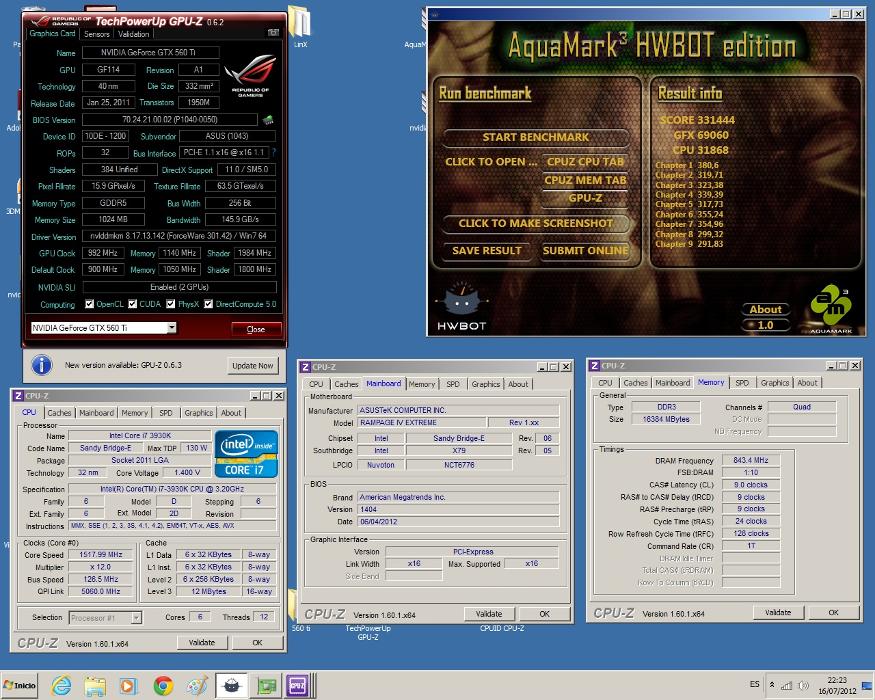Click the blue info icon in update notice
This screenshot has width=875, height=700.
pyautogui.click(x=42, y=365)
